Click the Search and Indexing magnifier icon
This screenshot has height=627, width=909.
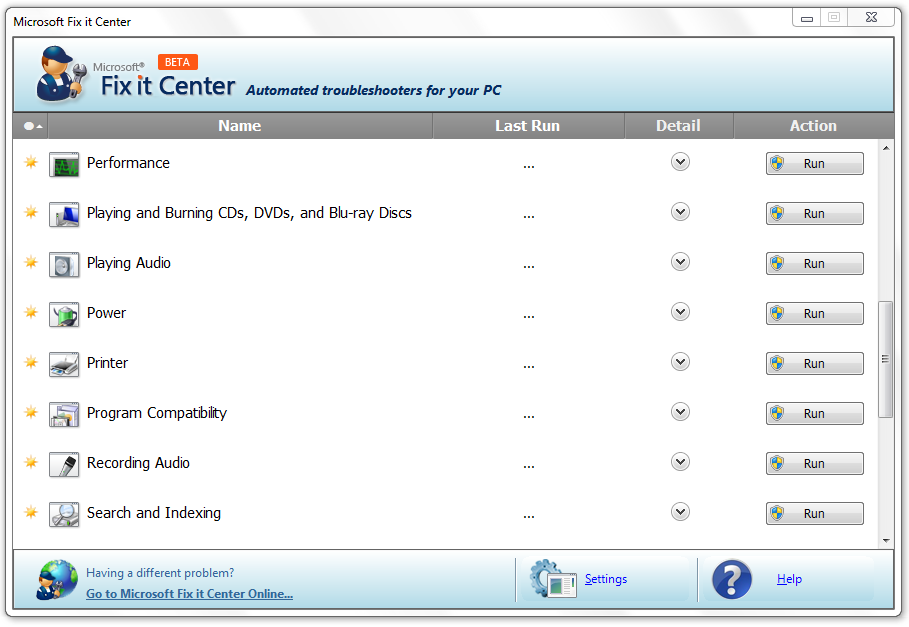point(64,515)
